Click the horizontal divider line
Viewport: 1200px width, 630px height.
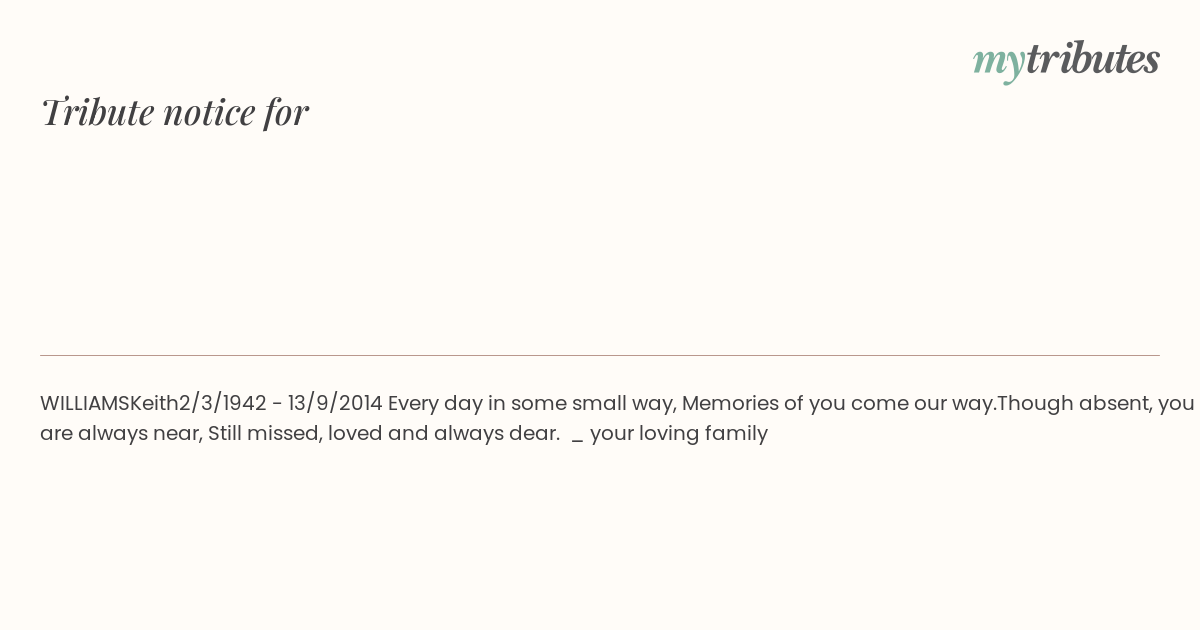[600, 355]
